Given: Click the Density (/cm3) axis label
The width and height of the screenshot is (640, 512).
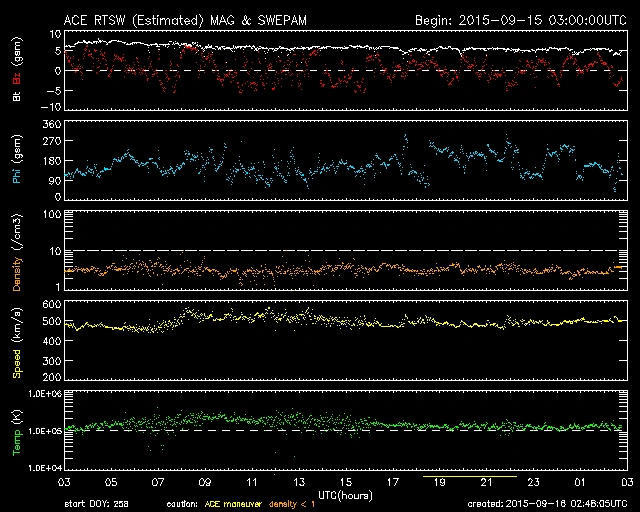Looking at the screenshot, I should [x=17, y=251].
